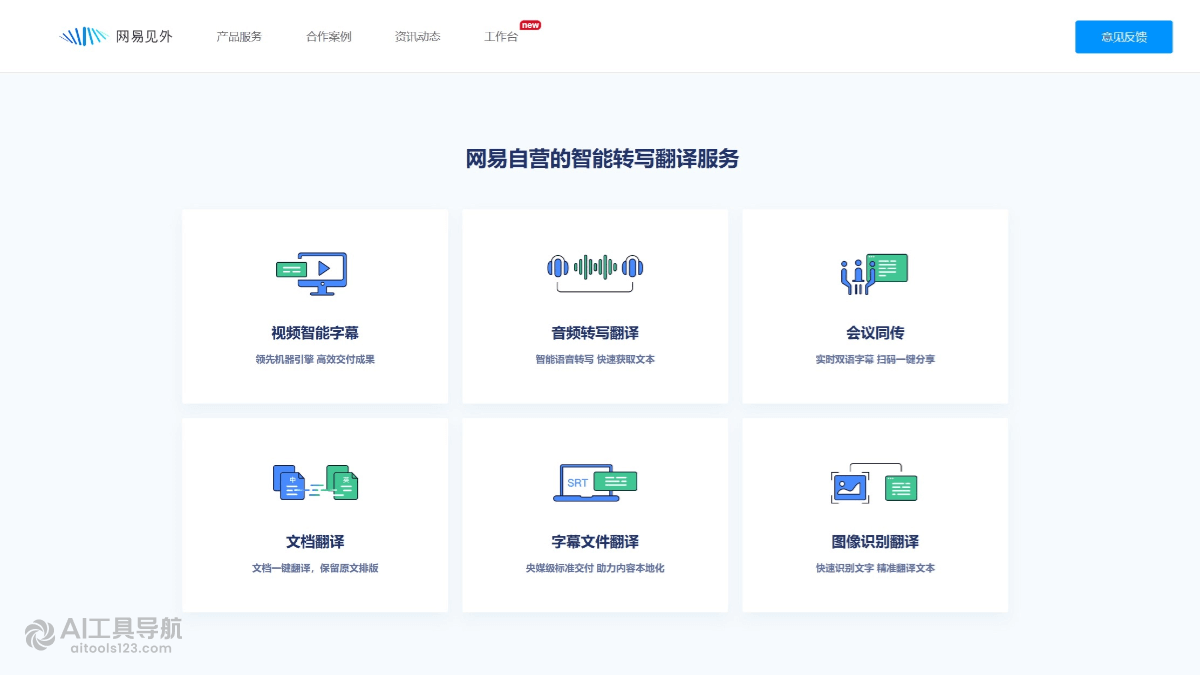This screenshot has height=675, width=1200.
Task: Click the 文档翻译 documents icon
Action: tap(315, 482)
